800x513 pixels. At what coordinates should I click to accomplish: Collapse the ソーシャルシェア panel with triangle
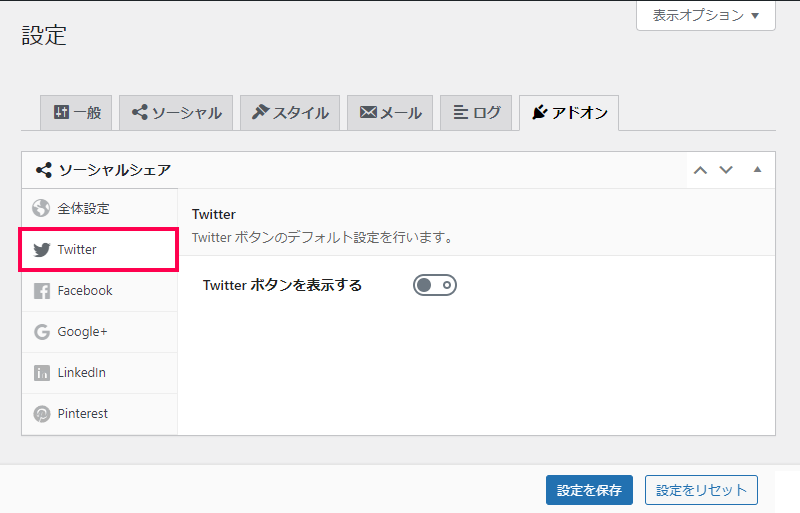757,169
